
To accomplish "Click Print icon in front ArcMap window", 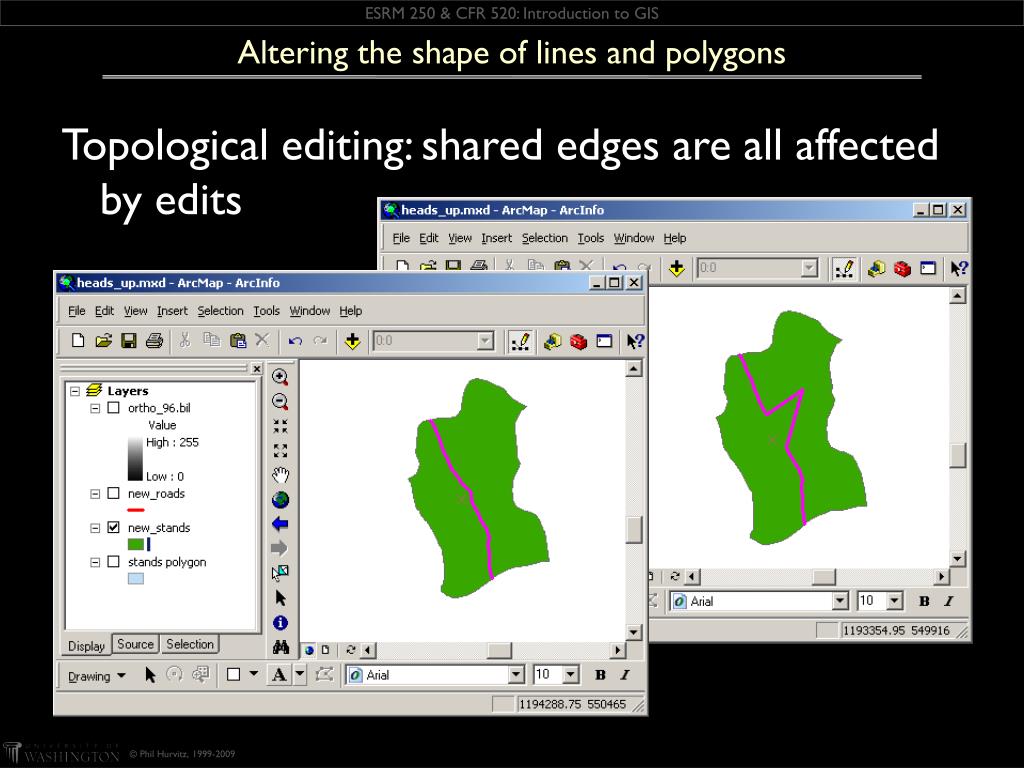I will 154,340.
